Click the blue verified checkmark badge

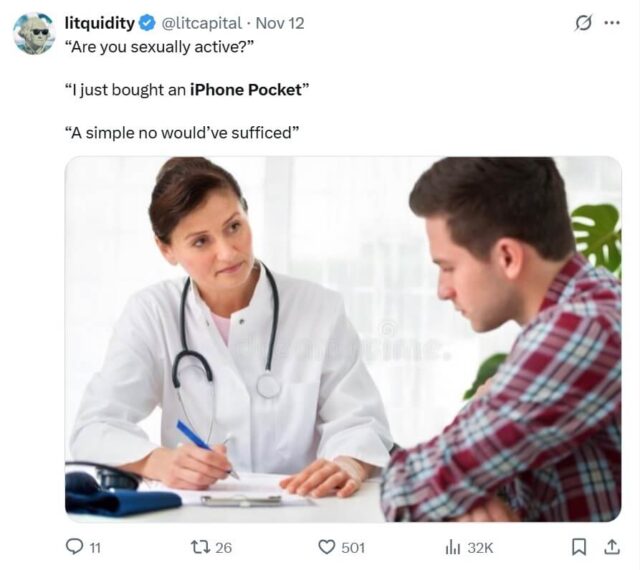147,23
